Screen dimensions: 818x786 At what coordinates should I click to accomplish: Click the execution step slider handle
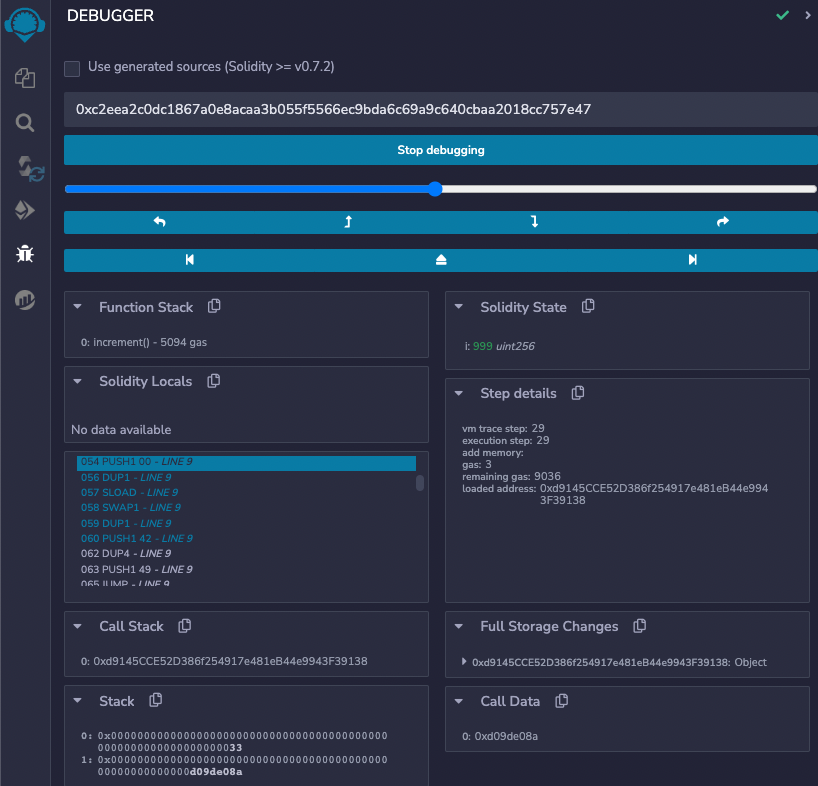coord(435,189)
